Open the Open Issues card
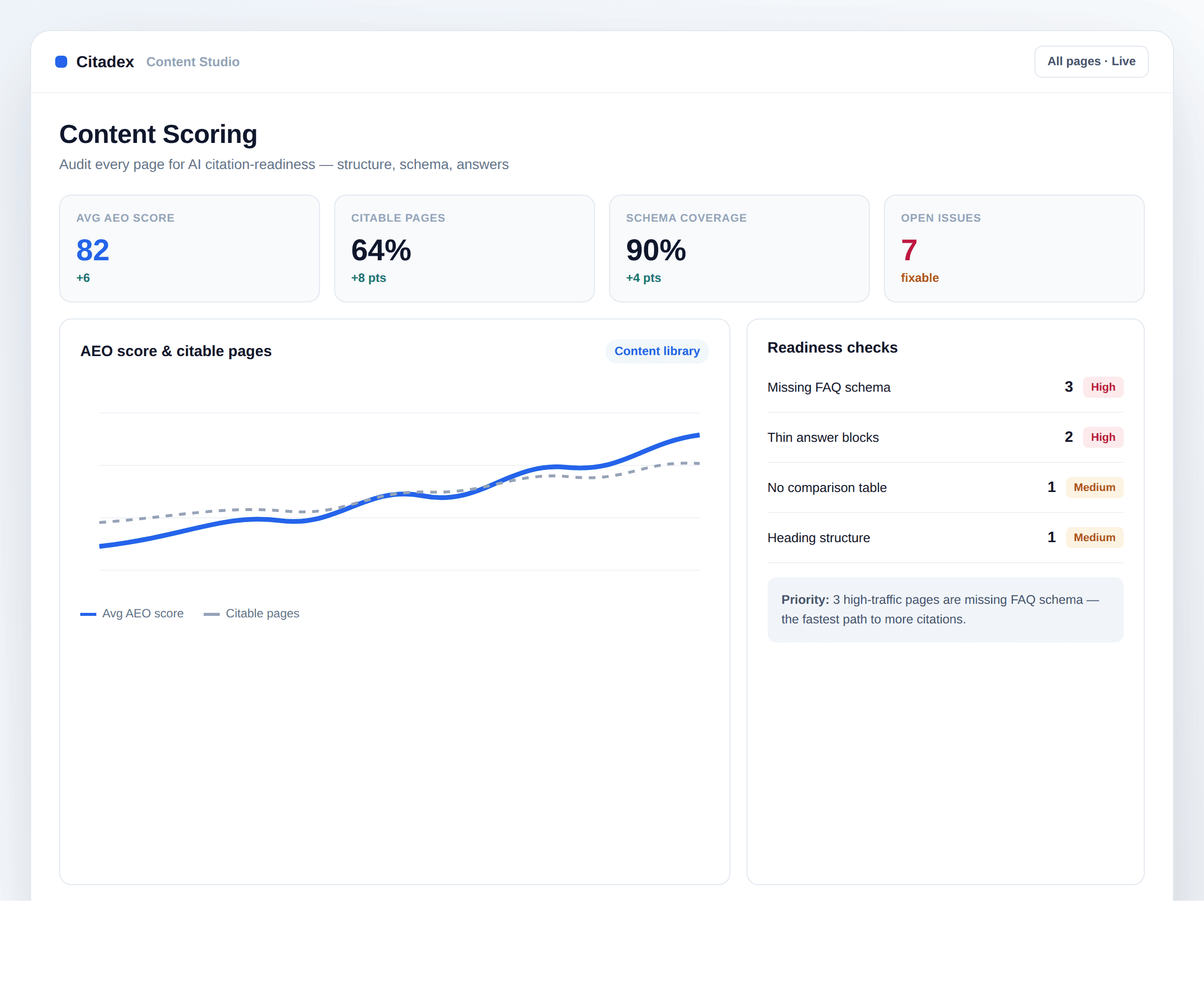1204x988 pixels. 1014,248
